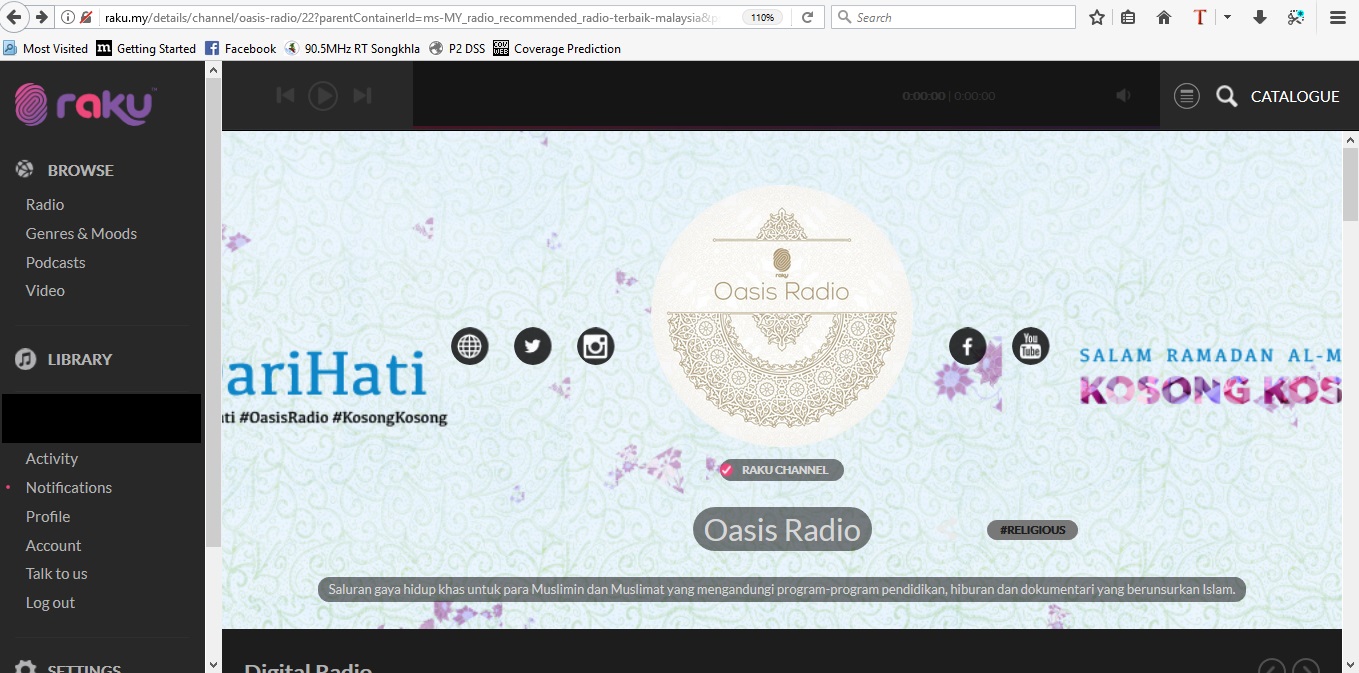Image resolution: width=1359 pixels, height=673 pixels.
Task: Click the raku logo in the sidebar
Action: [x=84, y=104]
